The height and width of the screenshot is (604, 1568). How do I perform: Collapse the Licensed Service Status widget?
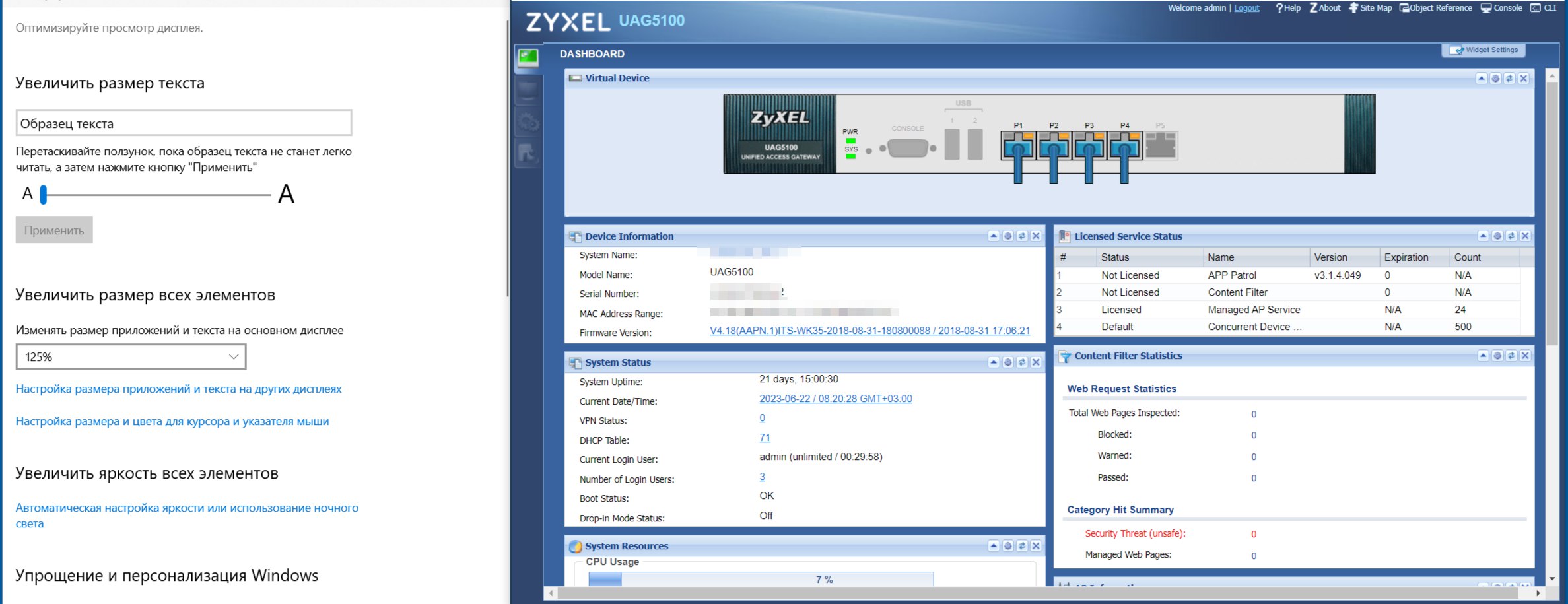[x=1483, y=236]
